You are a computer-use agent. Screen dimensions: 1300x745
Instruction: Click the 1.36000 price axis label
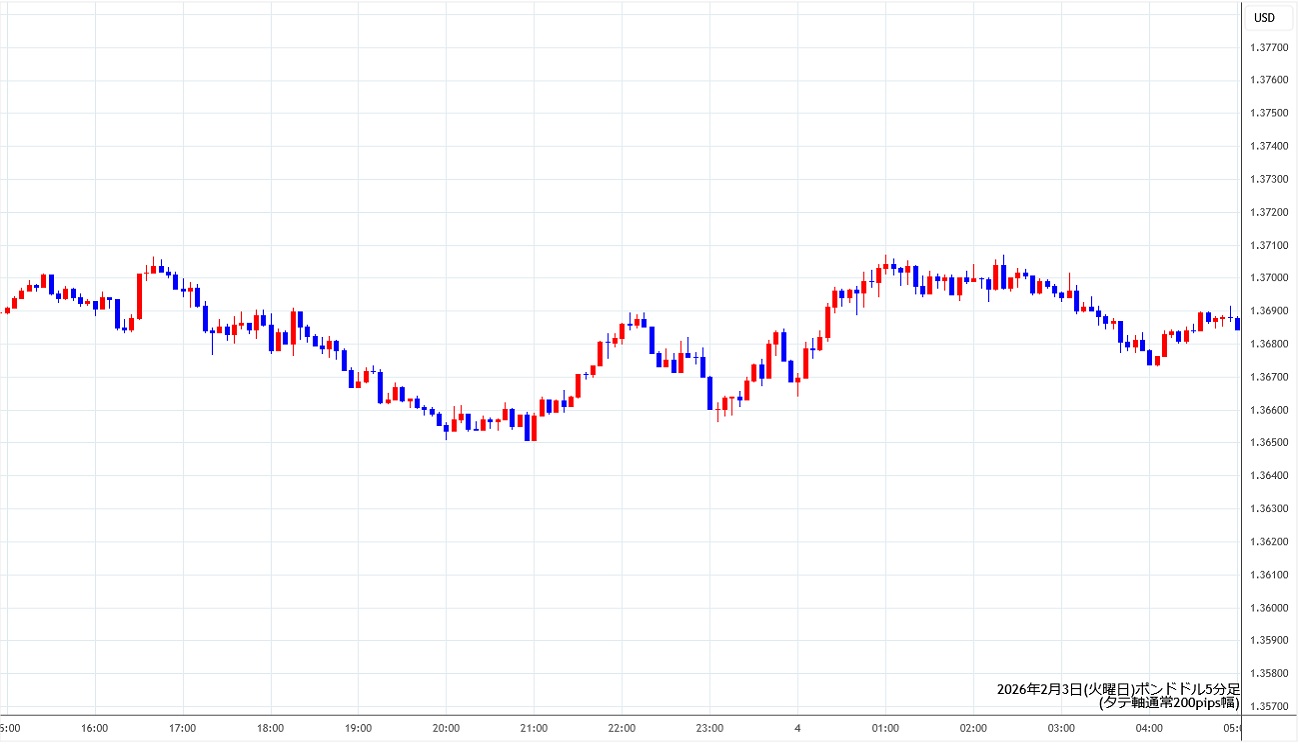pyautogui.click(x=1268, y=608)
